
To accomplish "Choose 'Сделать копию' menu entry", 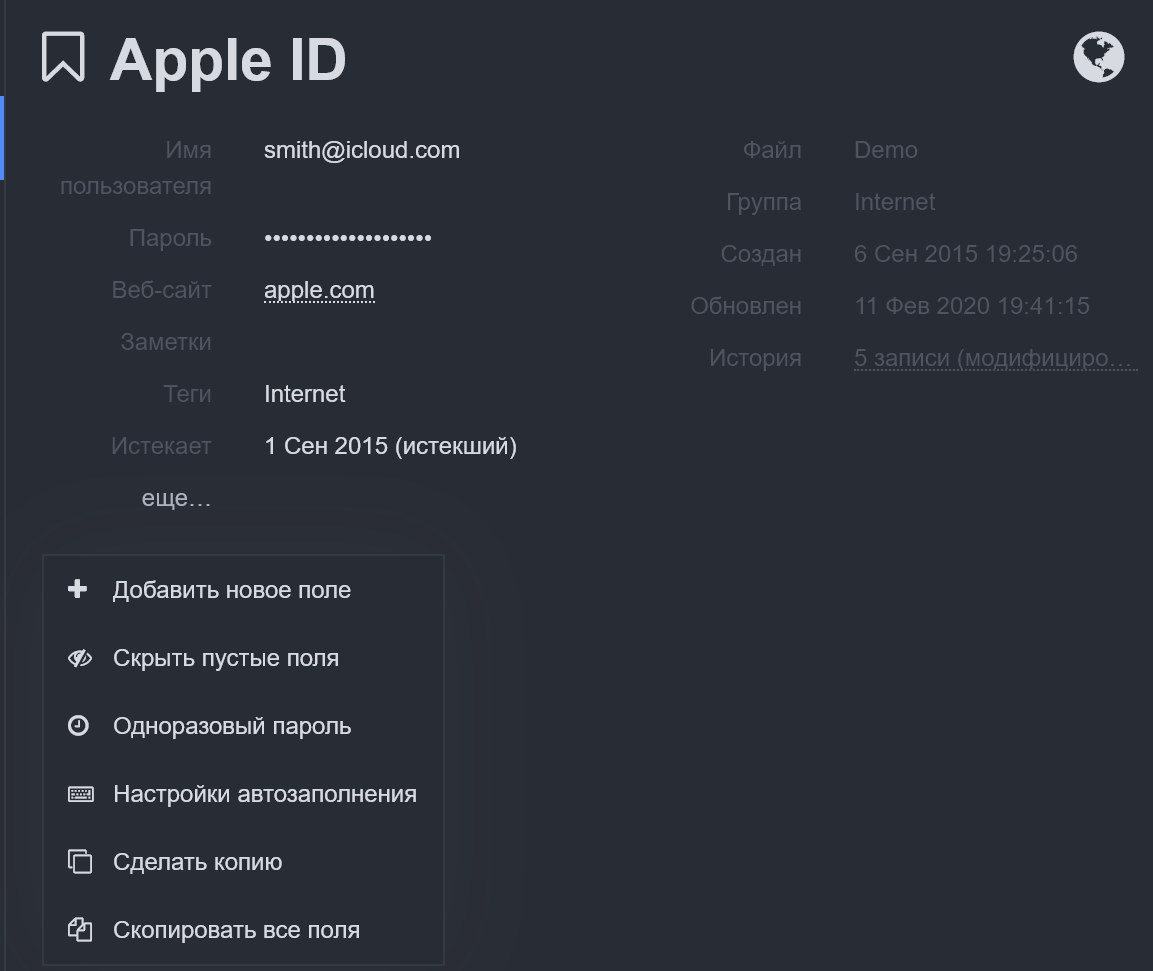I will tap(243, 862).
